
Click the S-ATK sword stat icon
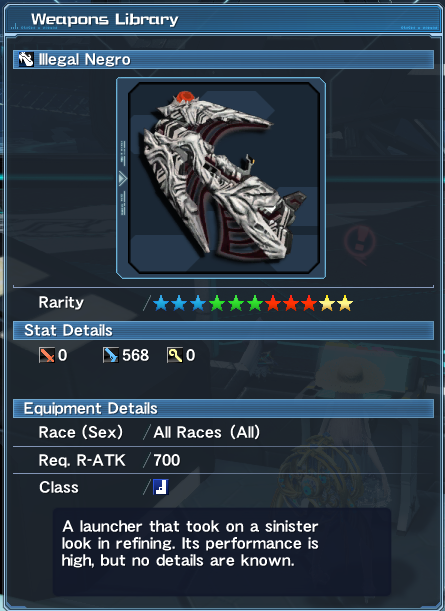tap(46, 355)
